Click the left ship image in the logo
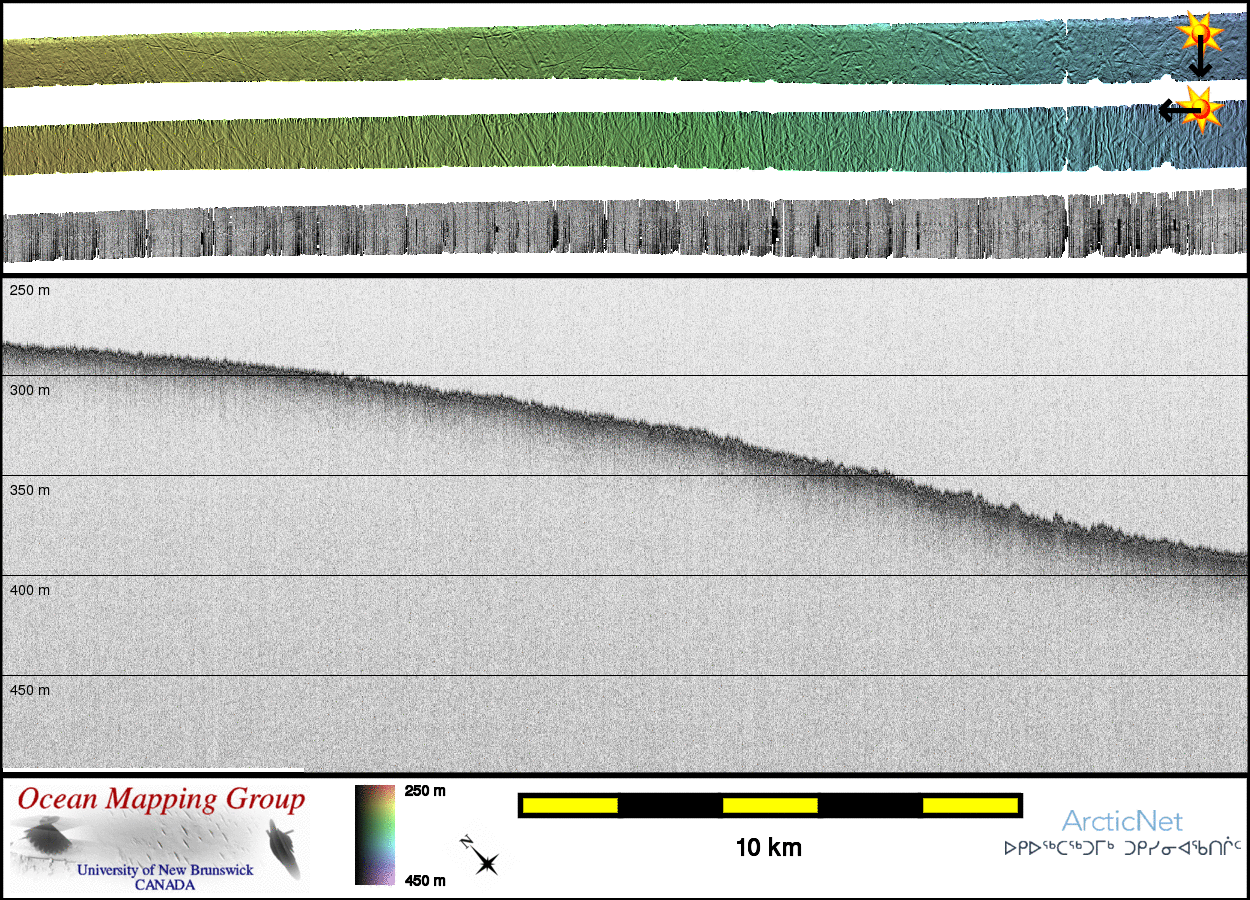Screen dimensions: 1250x900 click(45, 836)
